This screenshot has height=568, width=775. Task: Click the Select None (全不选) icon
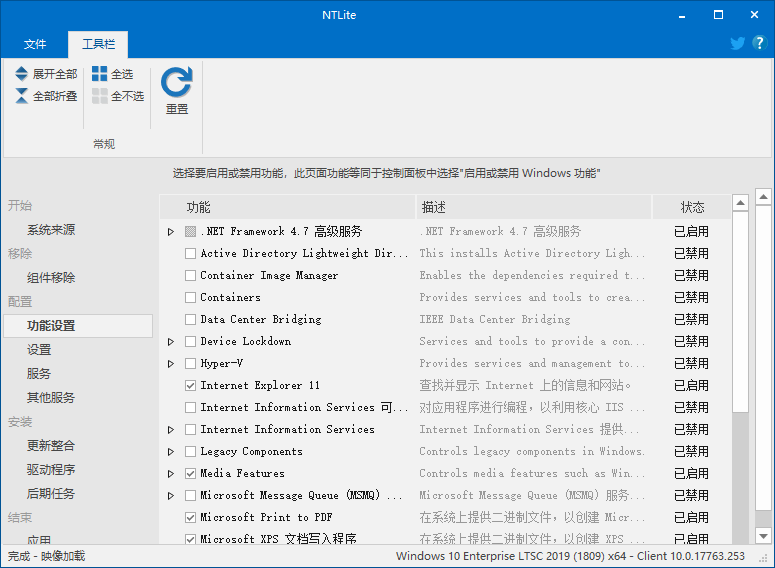click(99, 96)
